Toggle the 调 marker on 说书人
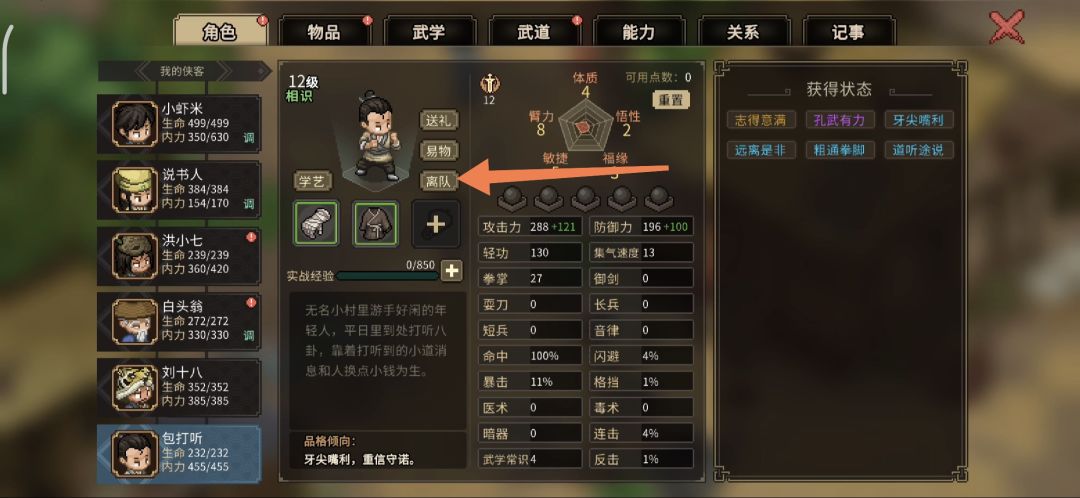The width and height of the screenshot is (1080, 498). point(249,204)
